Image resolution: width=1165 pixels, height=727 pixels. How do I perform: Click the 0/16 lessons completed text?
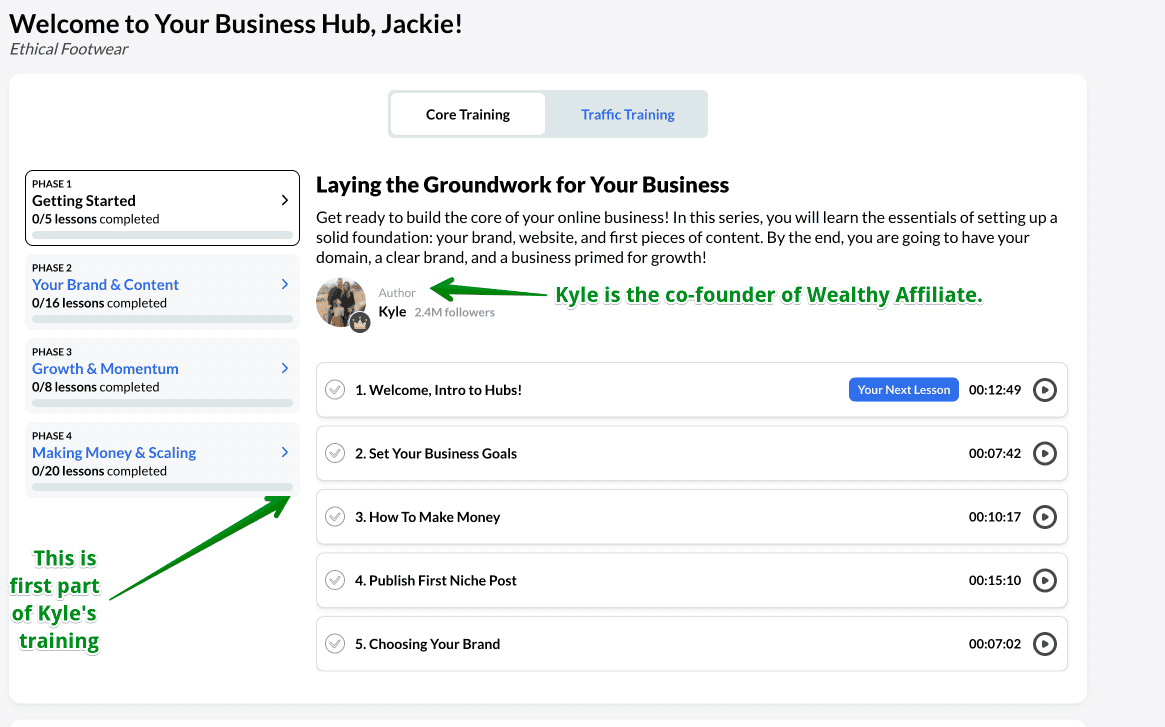(100, 303)
